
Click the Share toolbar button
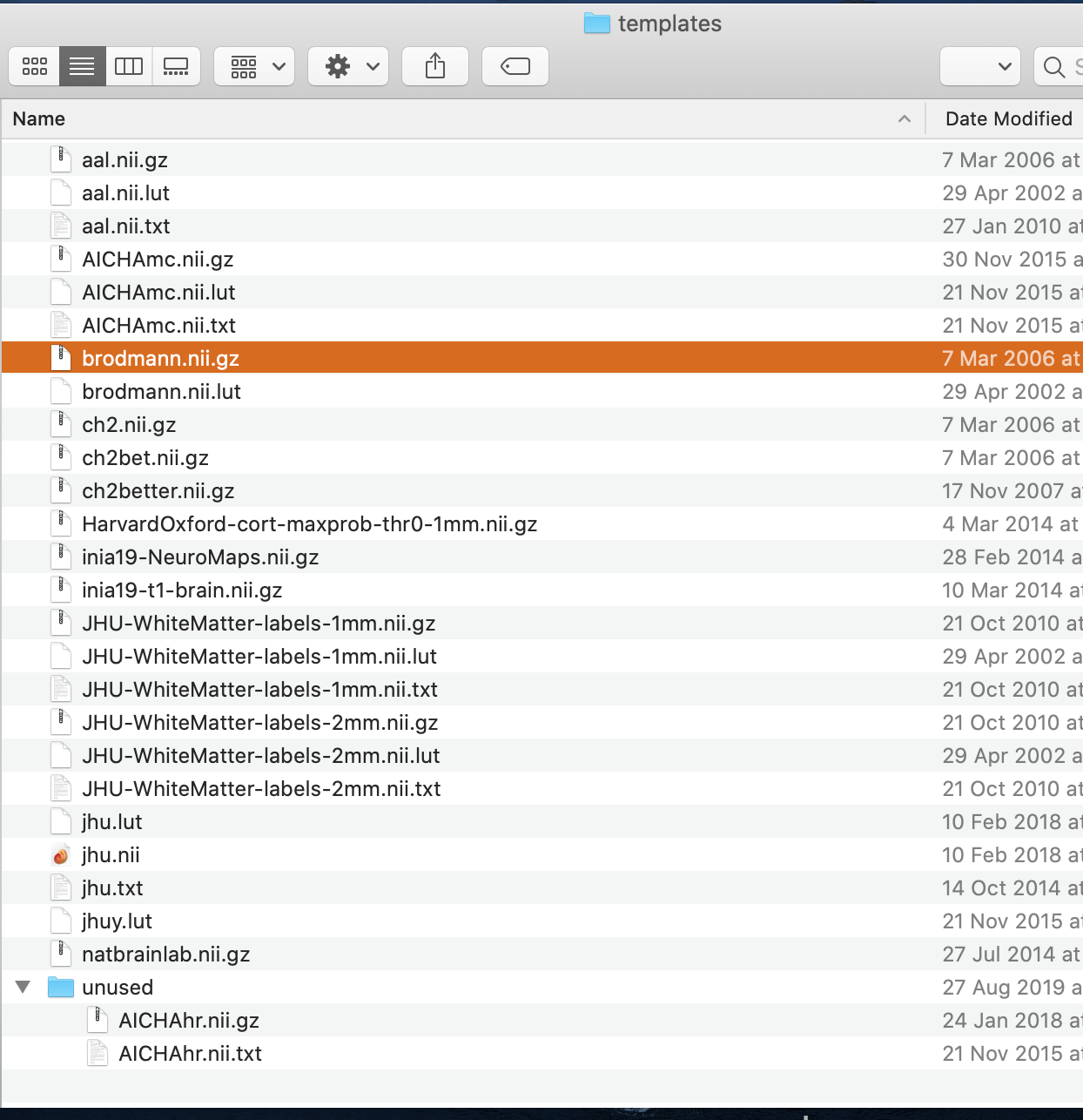[x=435, y=66]
